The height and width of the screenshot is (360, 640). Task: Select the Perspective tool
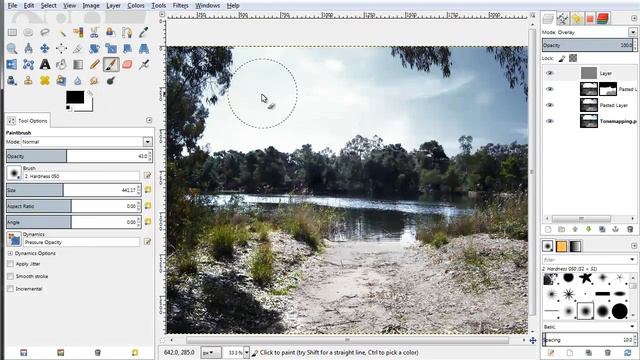(144, 49)
